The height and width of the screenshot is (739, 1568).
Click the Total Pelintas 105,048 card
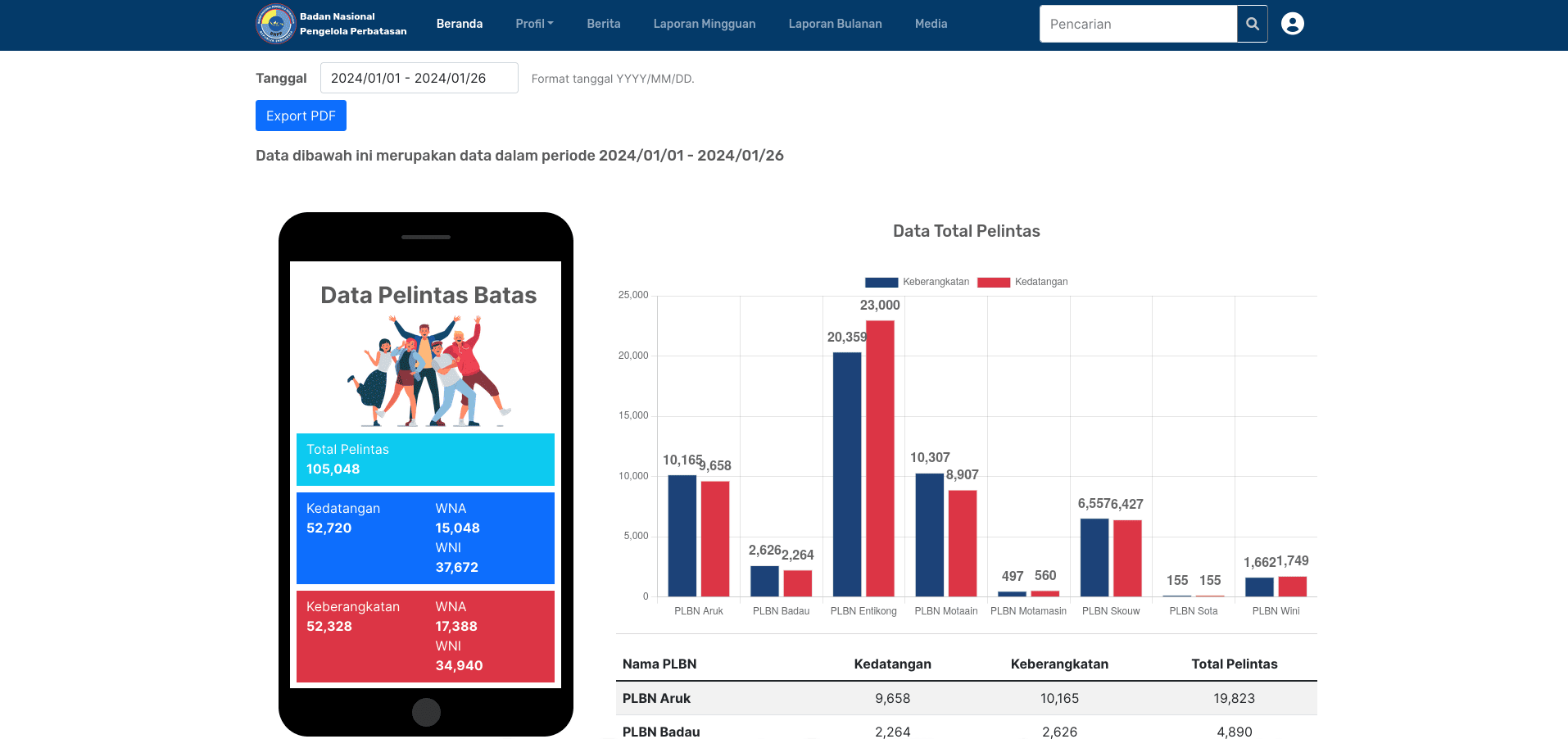[425, 460]
